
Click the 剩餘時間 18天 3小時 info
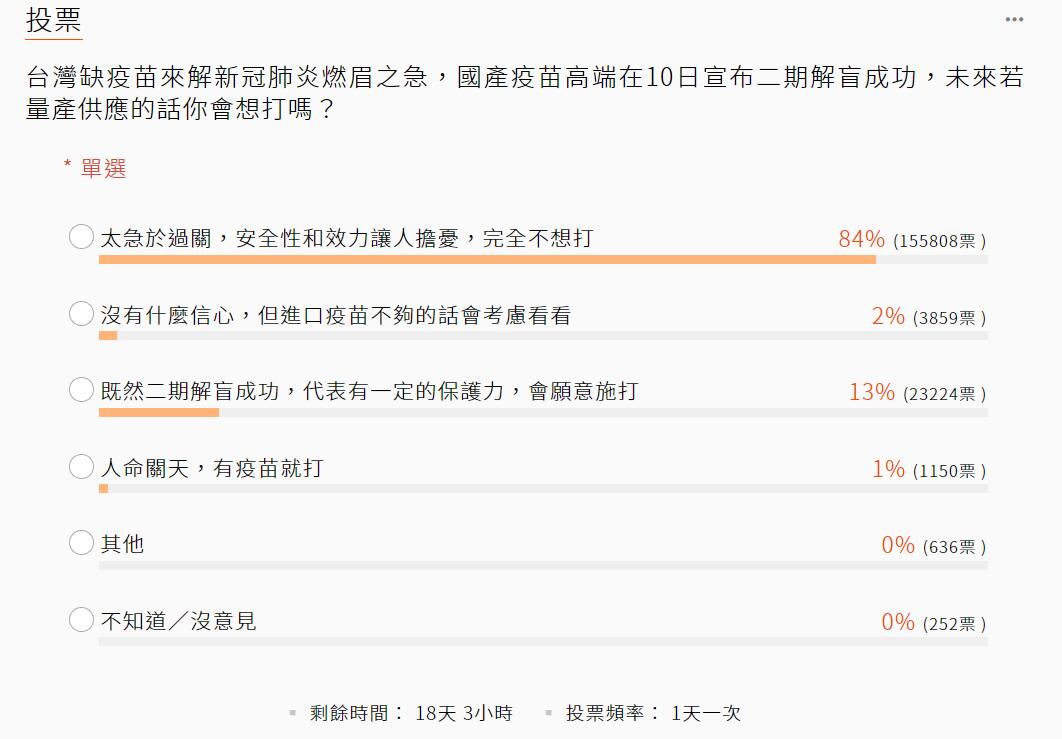tap(410, 713)
